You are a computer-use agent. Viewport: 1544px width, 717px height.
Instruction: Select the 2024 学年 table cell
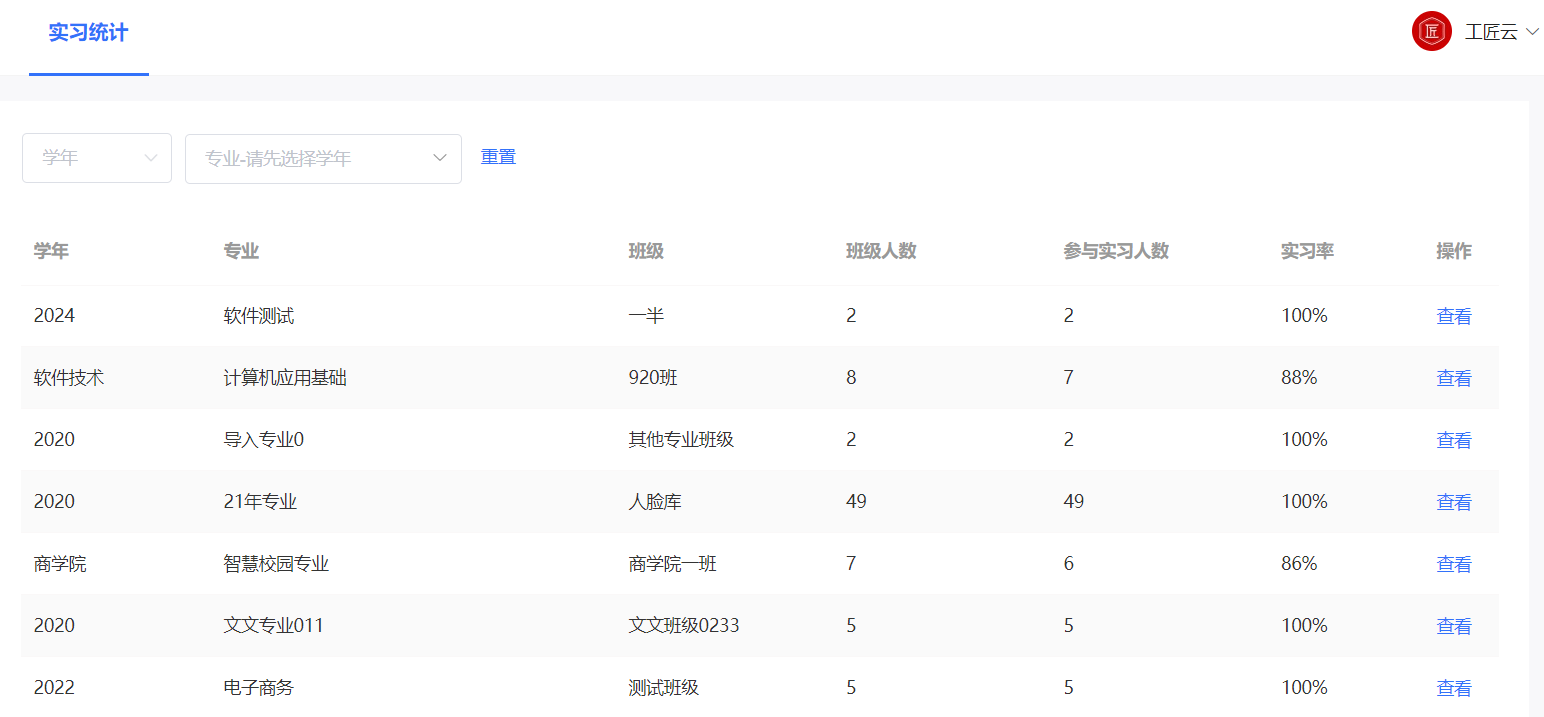(54, 315)
